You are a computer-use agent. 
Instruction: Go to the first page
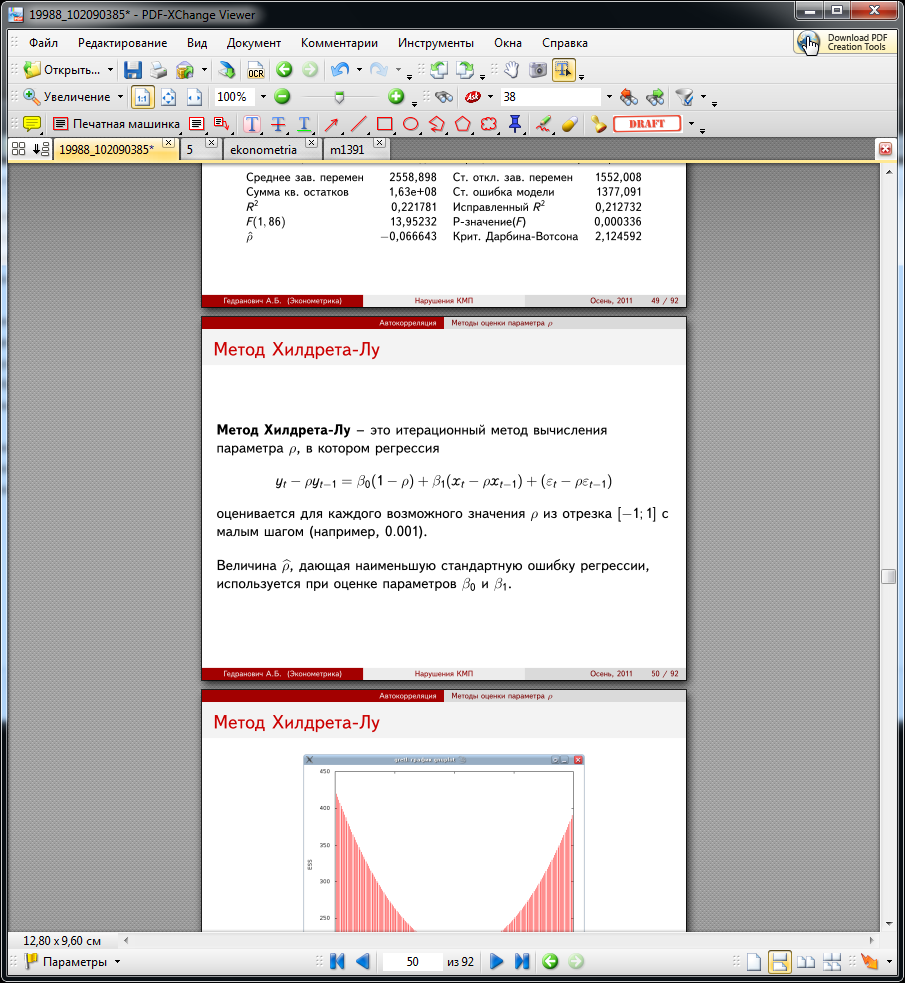337,962
